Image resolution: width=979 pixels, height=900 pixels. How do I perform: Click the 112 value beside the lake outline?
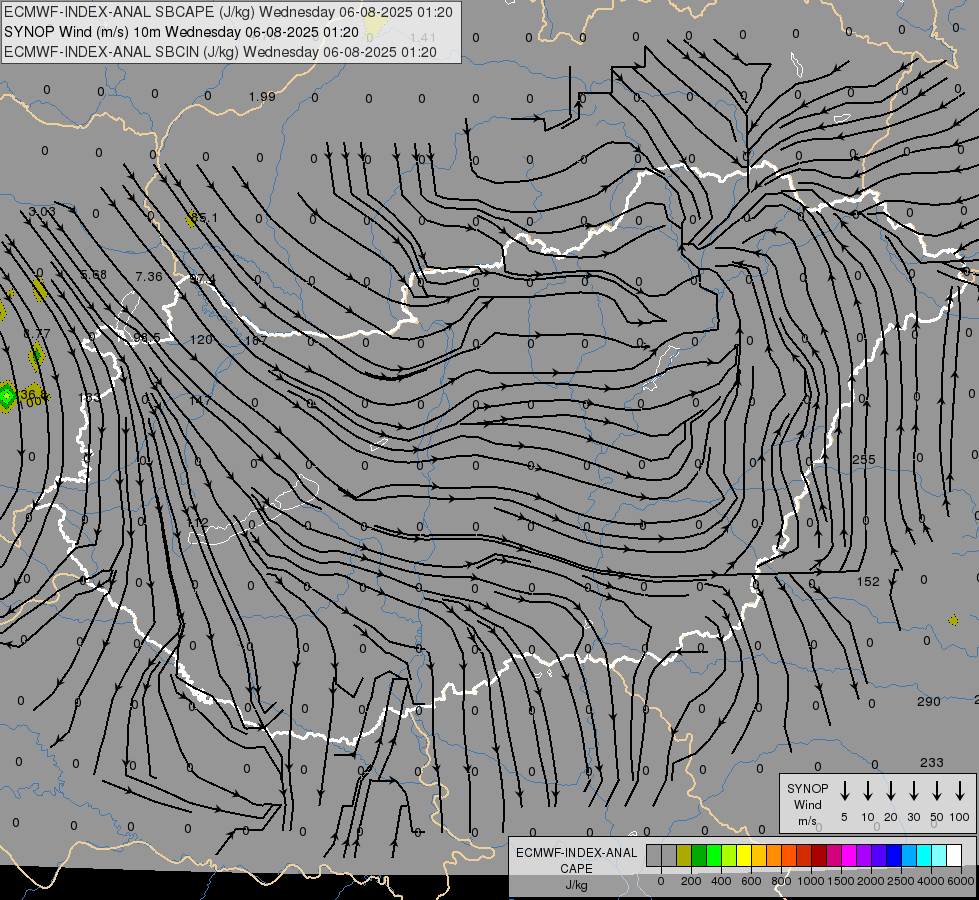[197, 522]
